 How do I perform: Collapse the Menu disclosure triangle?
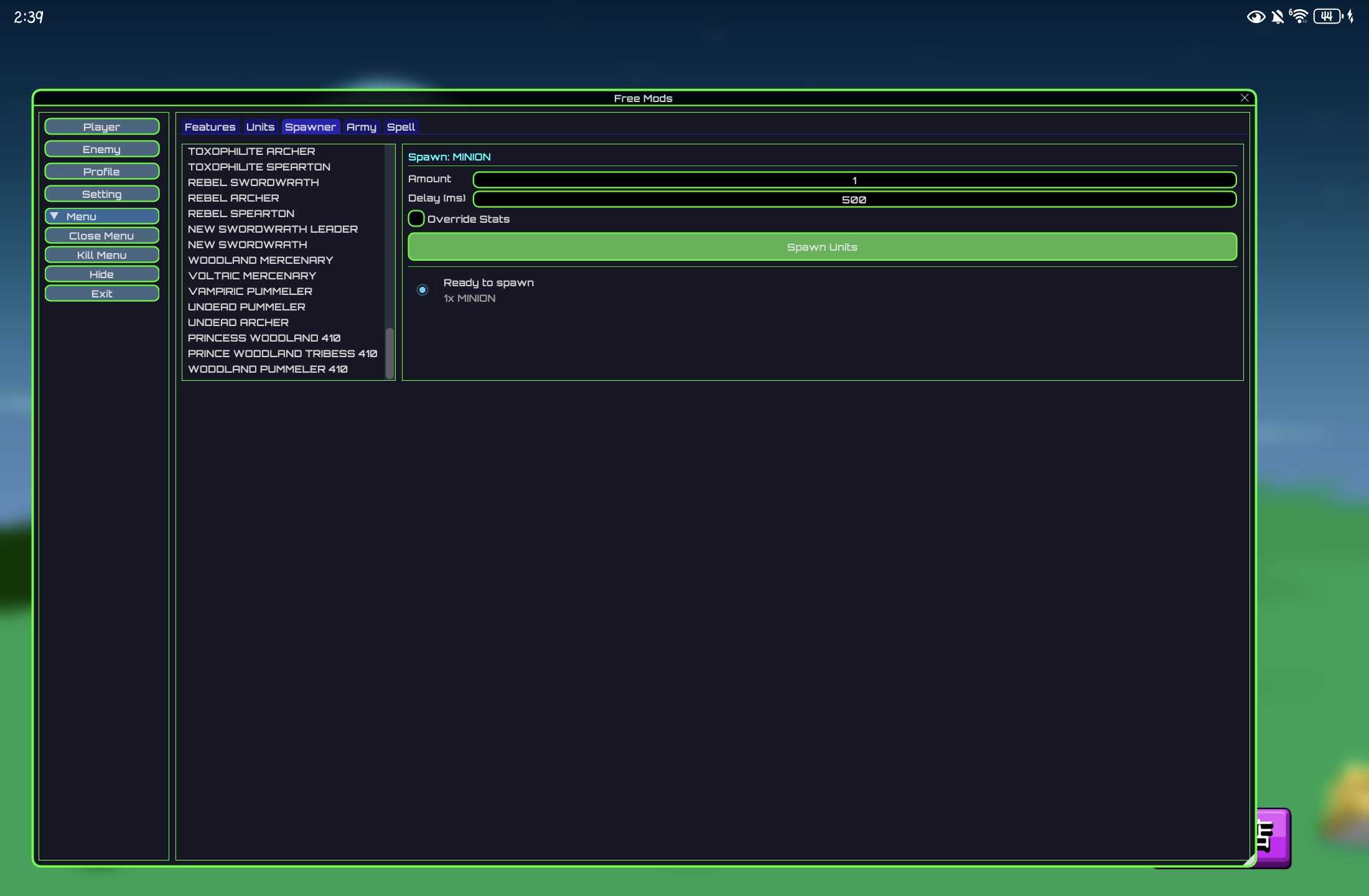[x=55, y=216]
